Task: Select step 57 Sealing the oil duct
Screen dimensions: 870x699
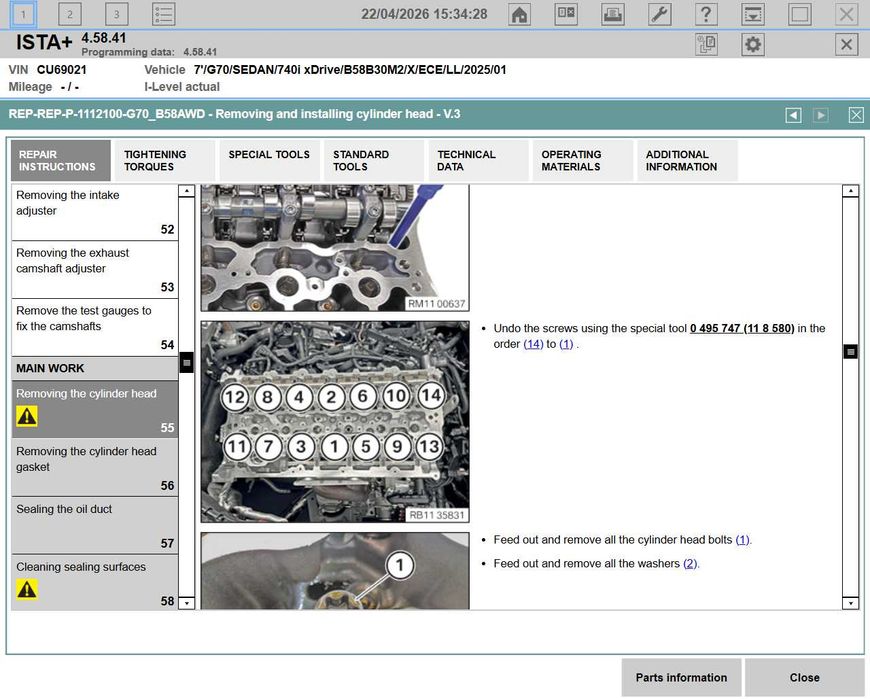Action: (x=95, y=525)
